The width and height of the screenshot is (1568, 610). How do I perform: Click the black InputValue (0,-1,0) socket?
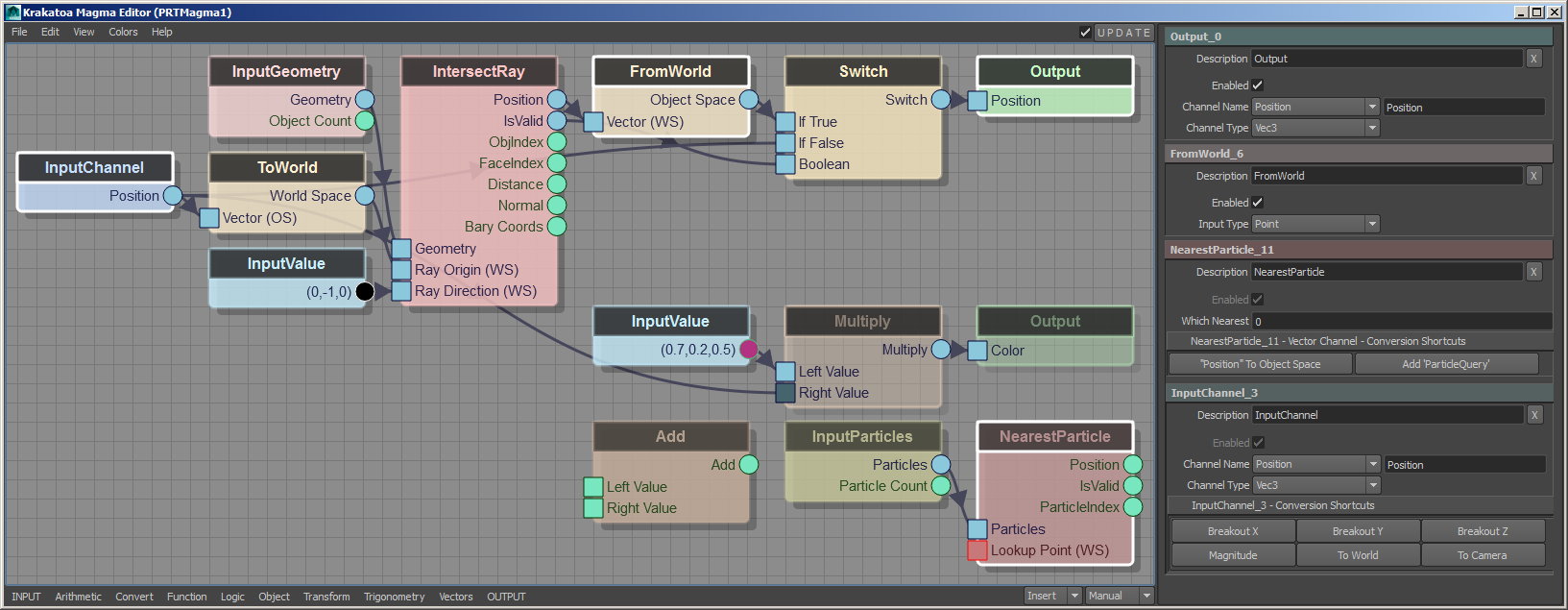pos(365,292)
